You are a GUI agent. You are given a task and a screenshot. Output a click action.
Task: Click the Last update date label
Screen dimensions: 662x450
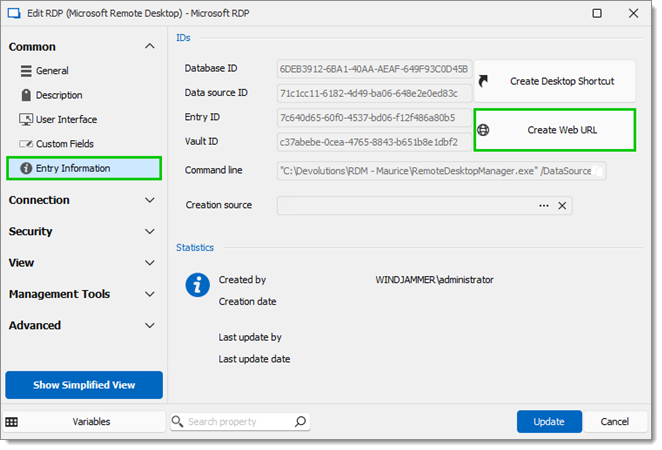click(x=254, y=359)
